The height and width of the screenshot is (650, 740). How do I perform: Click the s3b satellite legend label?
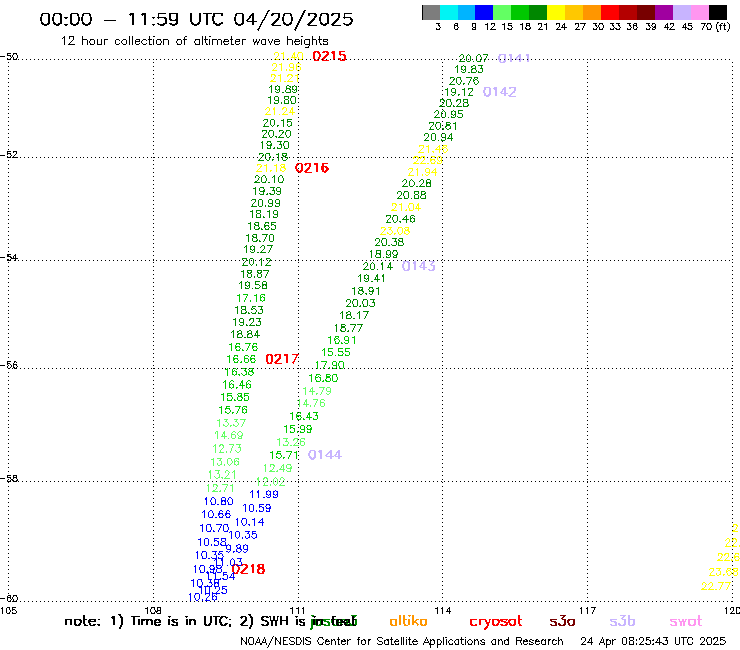pyautogui.click(x=622, y=621)
